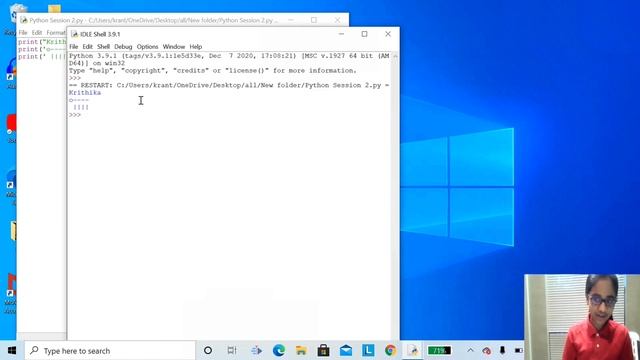Open the Help menu in IDLE Shell
The image size is (640, 360).
click(x=196, y=47)
